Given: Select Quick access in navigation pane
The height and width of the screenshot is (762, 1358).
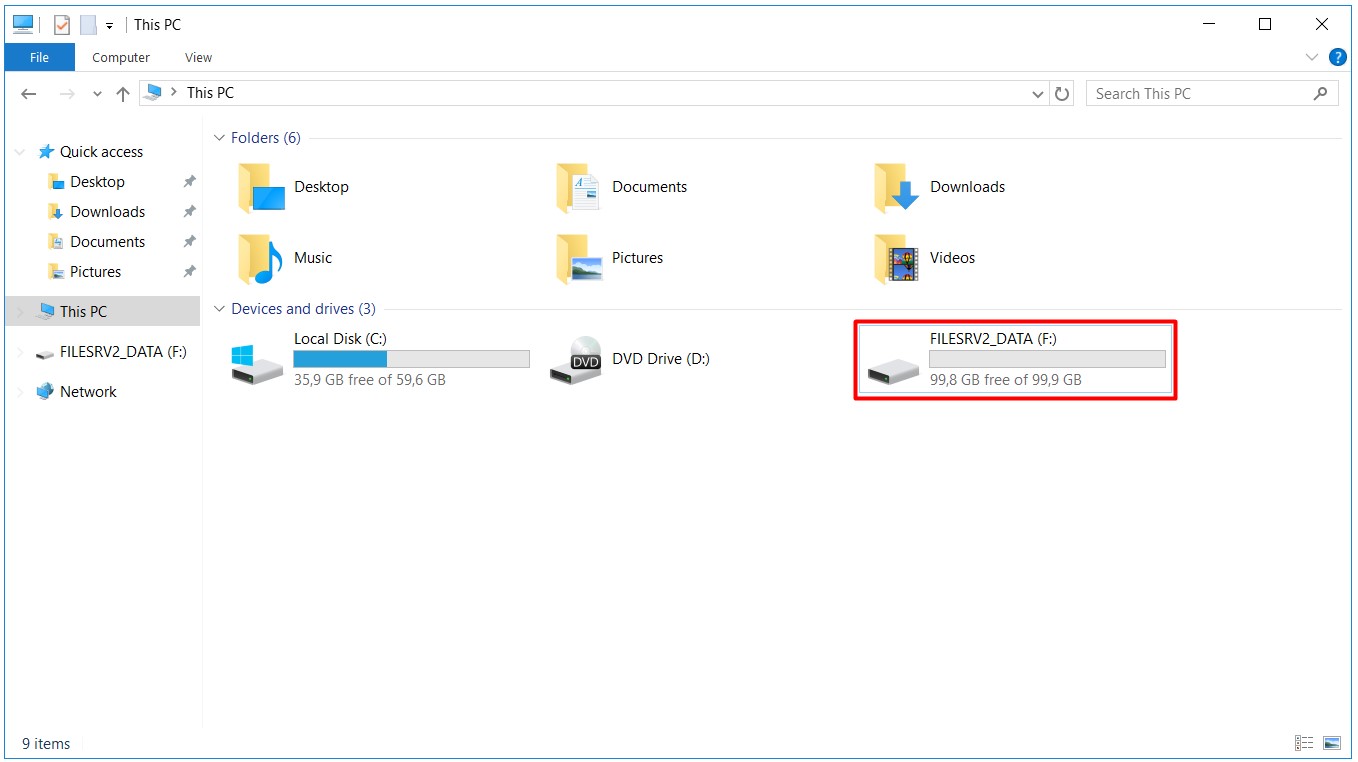Looking at the screenshot, I should 101,152.
